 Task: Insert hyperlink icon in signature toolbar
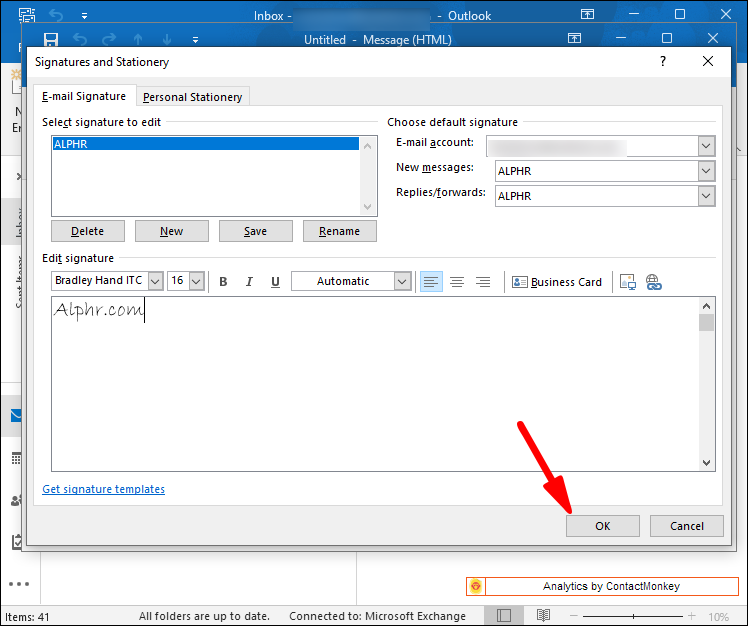654,282
